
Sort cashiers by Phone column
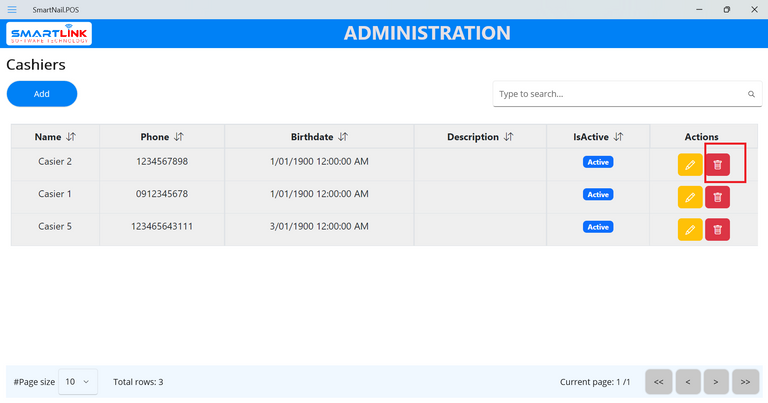click(x=178, y=137)
